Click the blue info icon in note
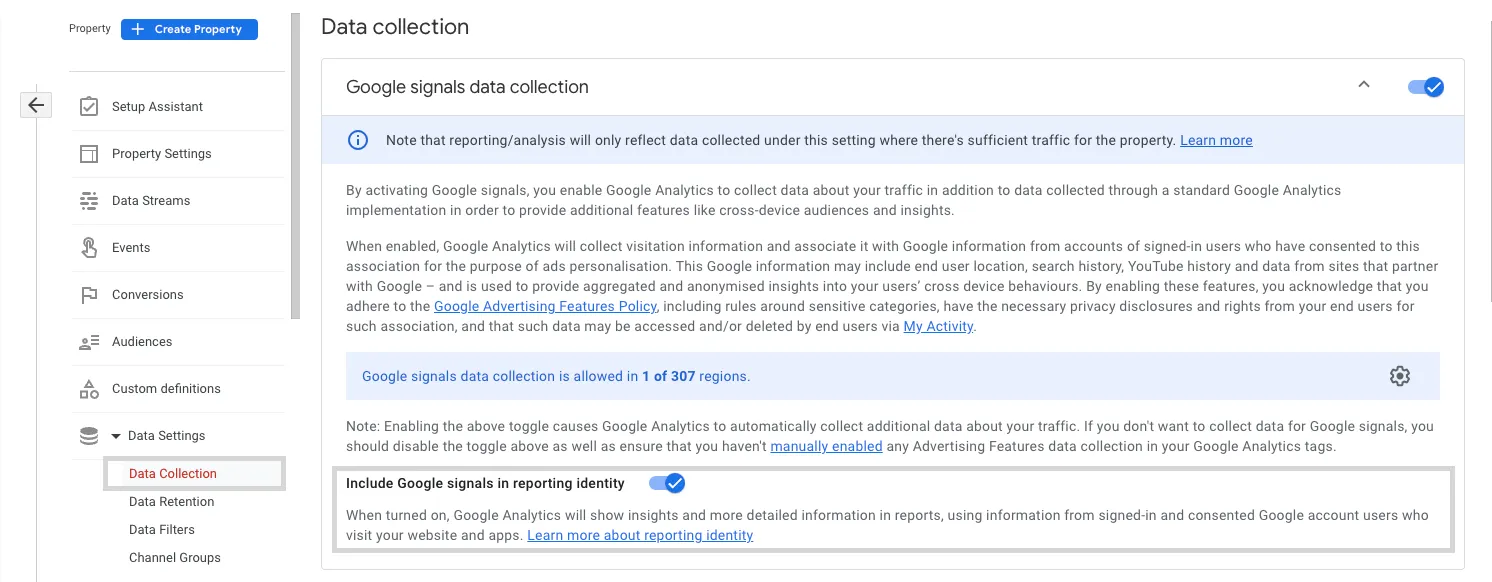The height and width of the screenshot is (582, 1492). point(357,140)
